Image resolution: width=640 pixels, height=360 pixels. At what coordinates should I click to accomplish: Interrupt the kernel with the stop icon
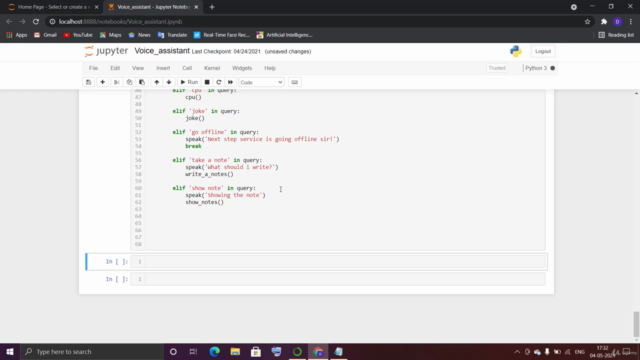point(207,82)
